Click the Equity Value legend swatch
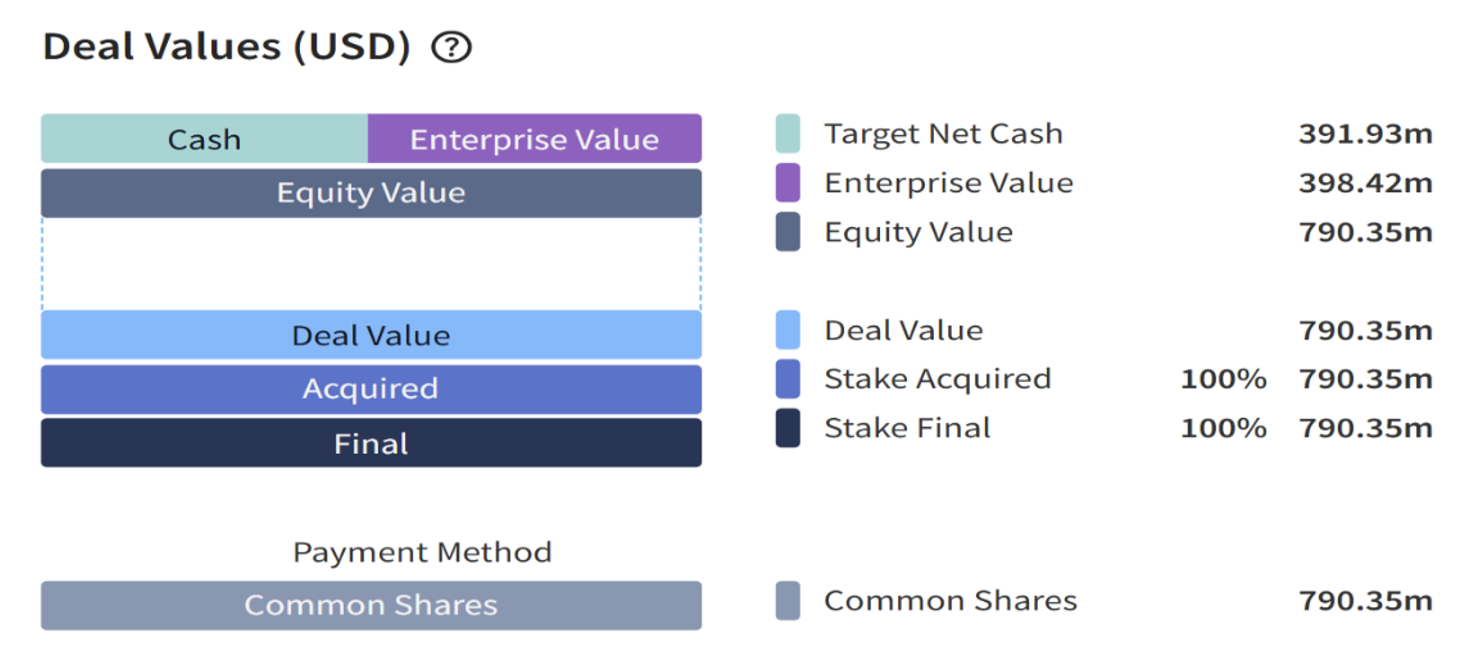Image resolution: width=1472 pixels, height=656 pixels. coord(787,232)
